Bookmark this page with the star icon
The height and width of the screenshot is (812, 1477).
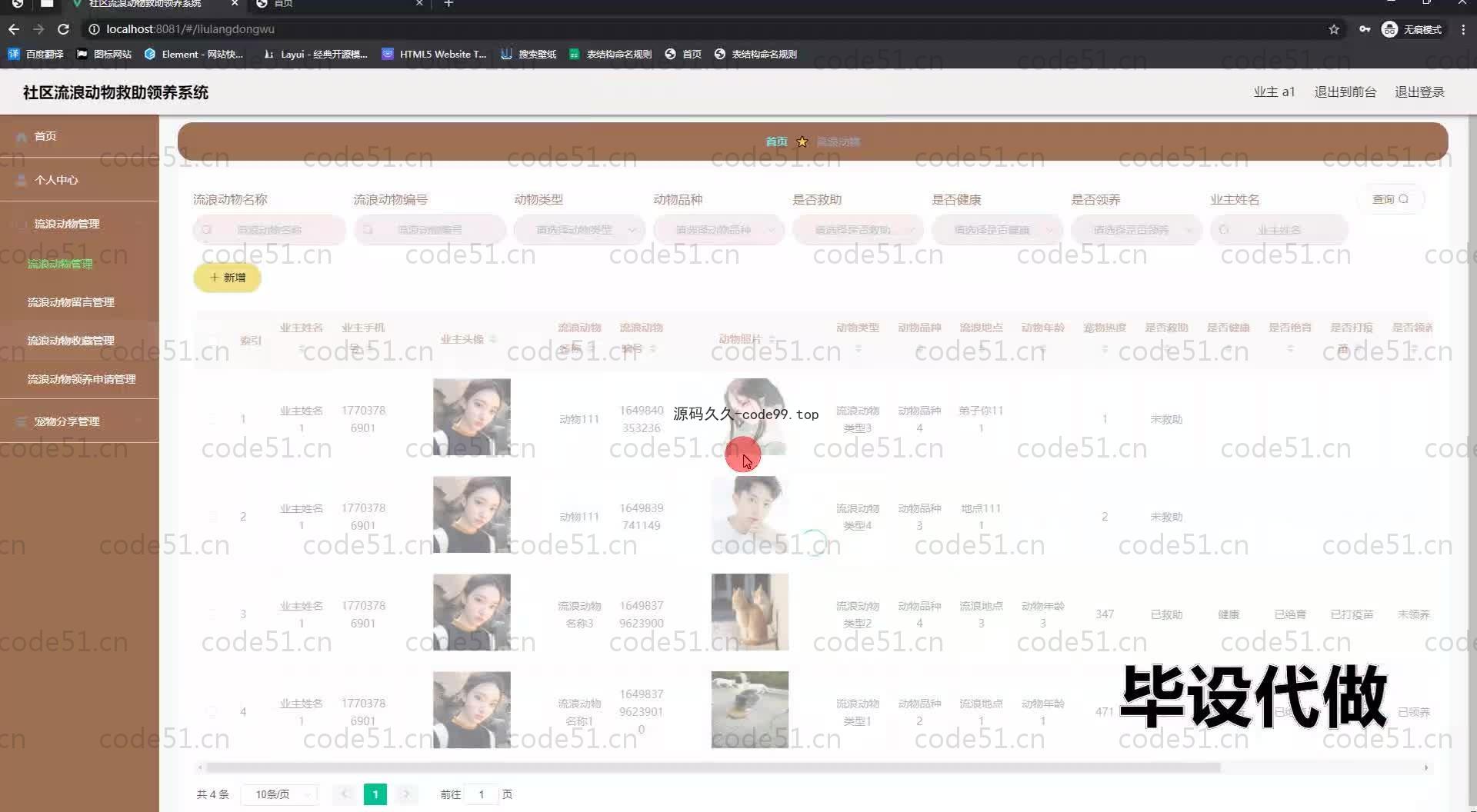pyautogui.click(x=1334, y=29)
